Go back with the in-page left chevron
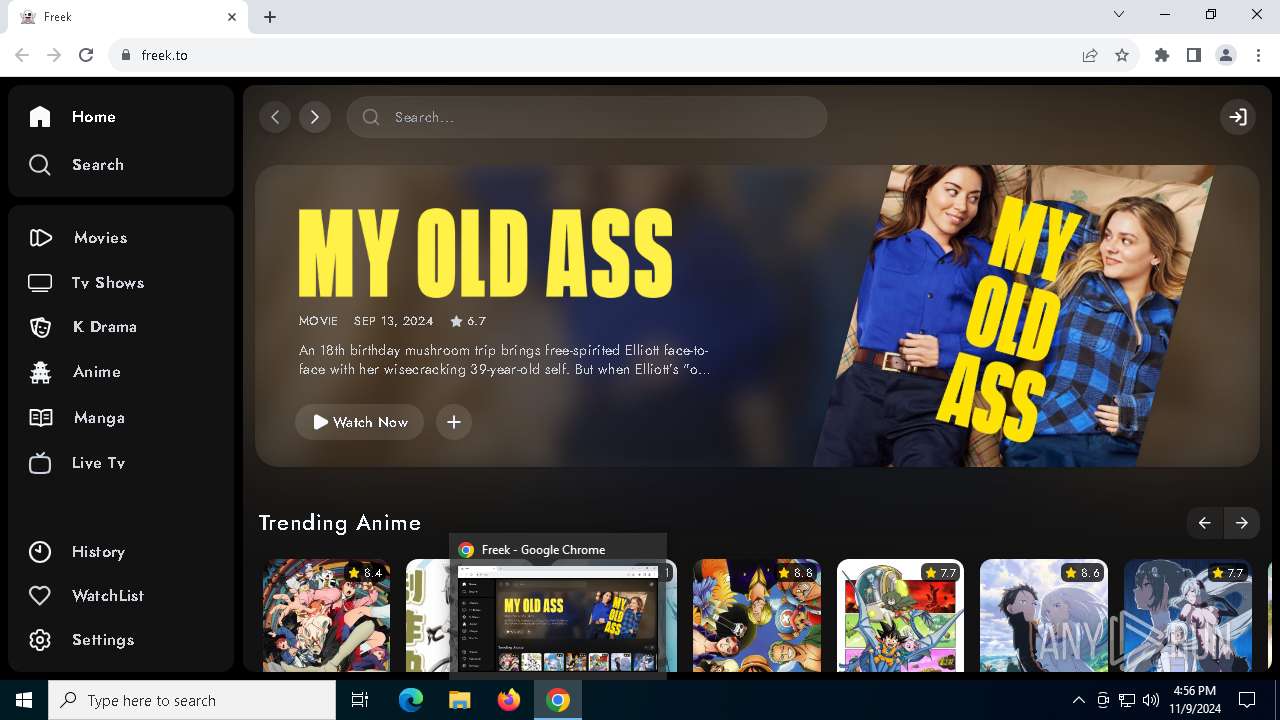This screenshot has height=720, width=1280. (275, 117)
